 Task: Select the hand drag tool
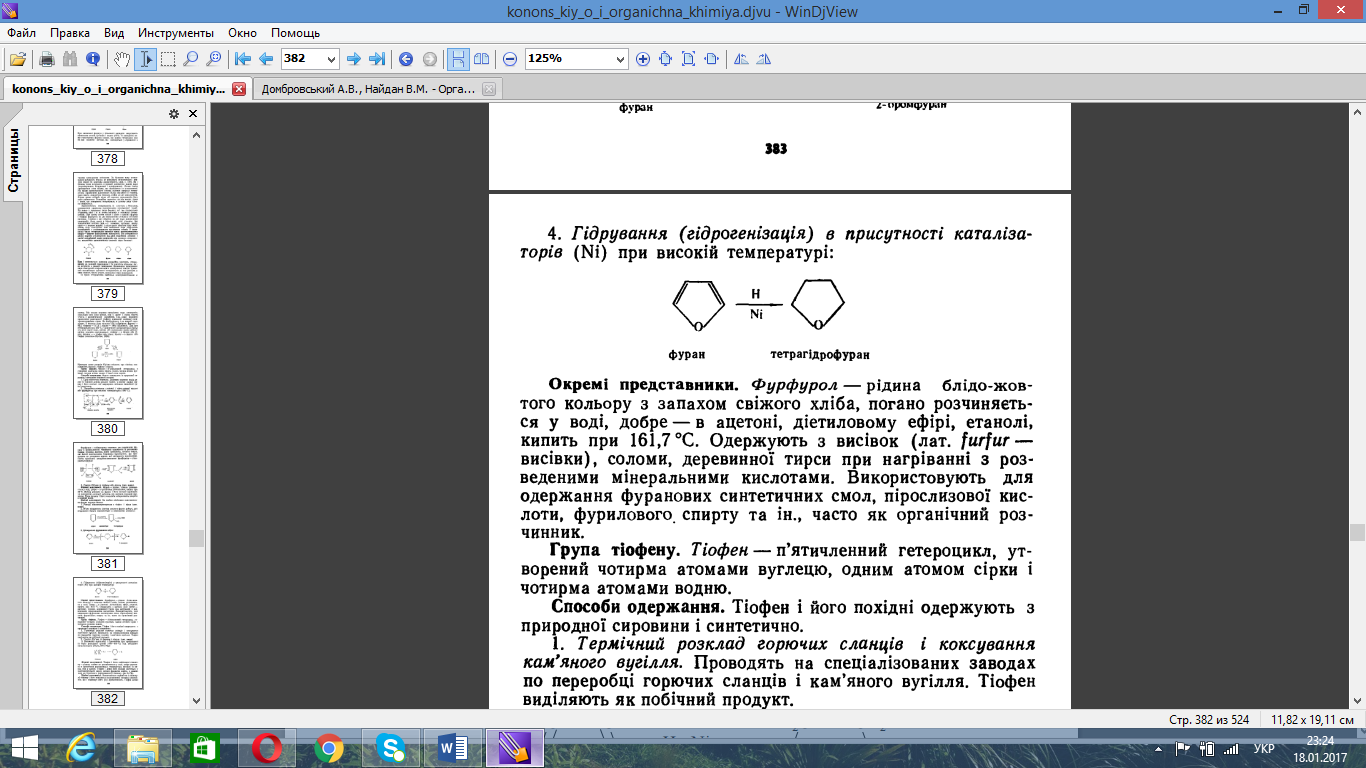[x=122, y=59]
